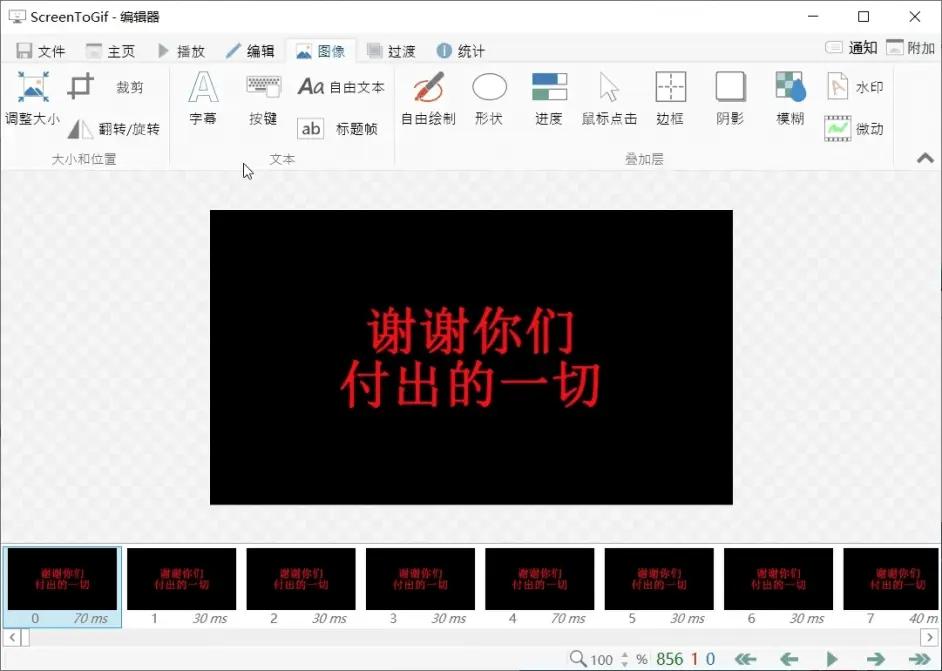942x671 pixels.
Task: Select frame 5 thumbnail
Action: tap(659, 587)
